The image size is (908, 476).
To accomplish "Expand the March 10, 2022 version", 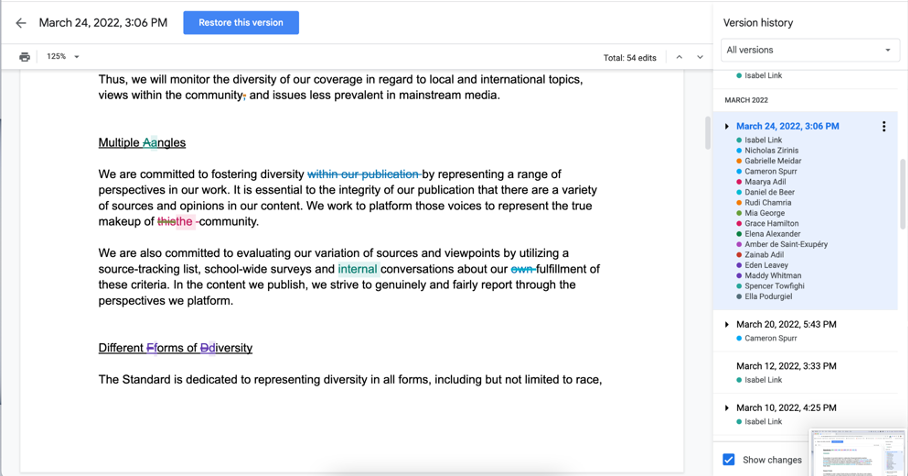I will (x=727, y=408).
